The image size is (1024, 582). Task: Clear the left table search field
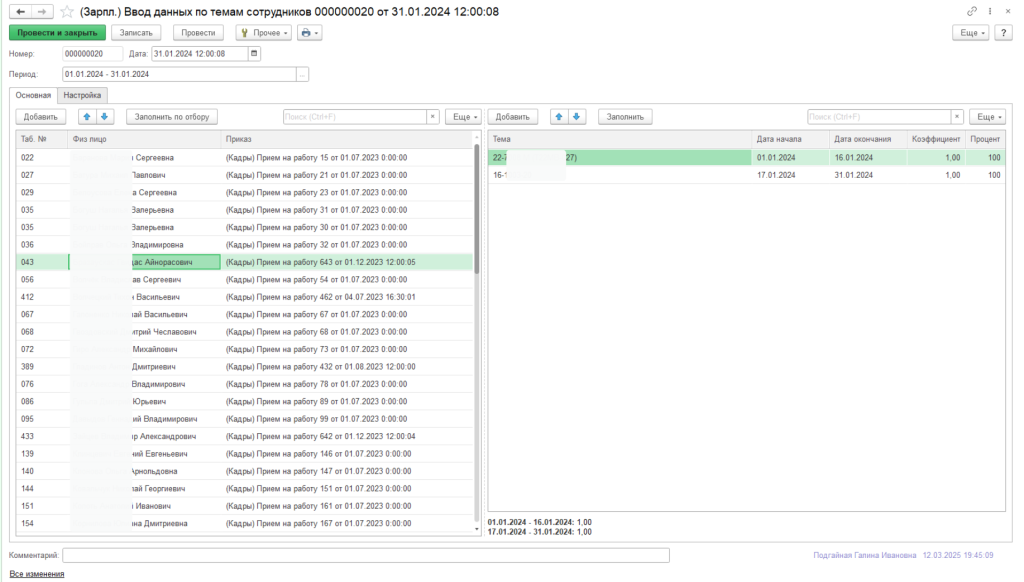pyautogui.click(x=433, y=117)
